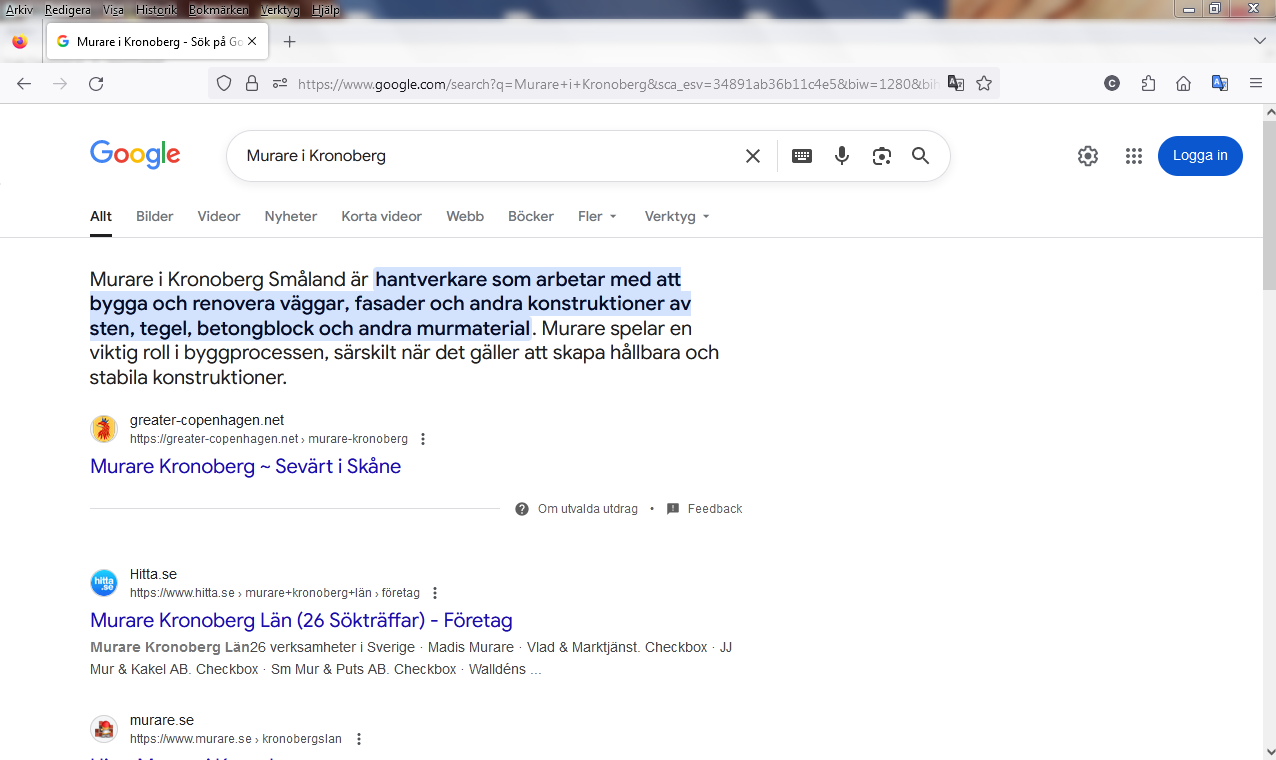Expand the Verktyg tools dropdown

point(677,216)
